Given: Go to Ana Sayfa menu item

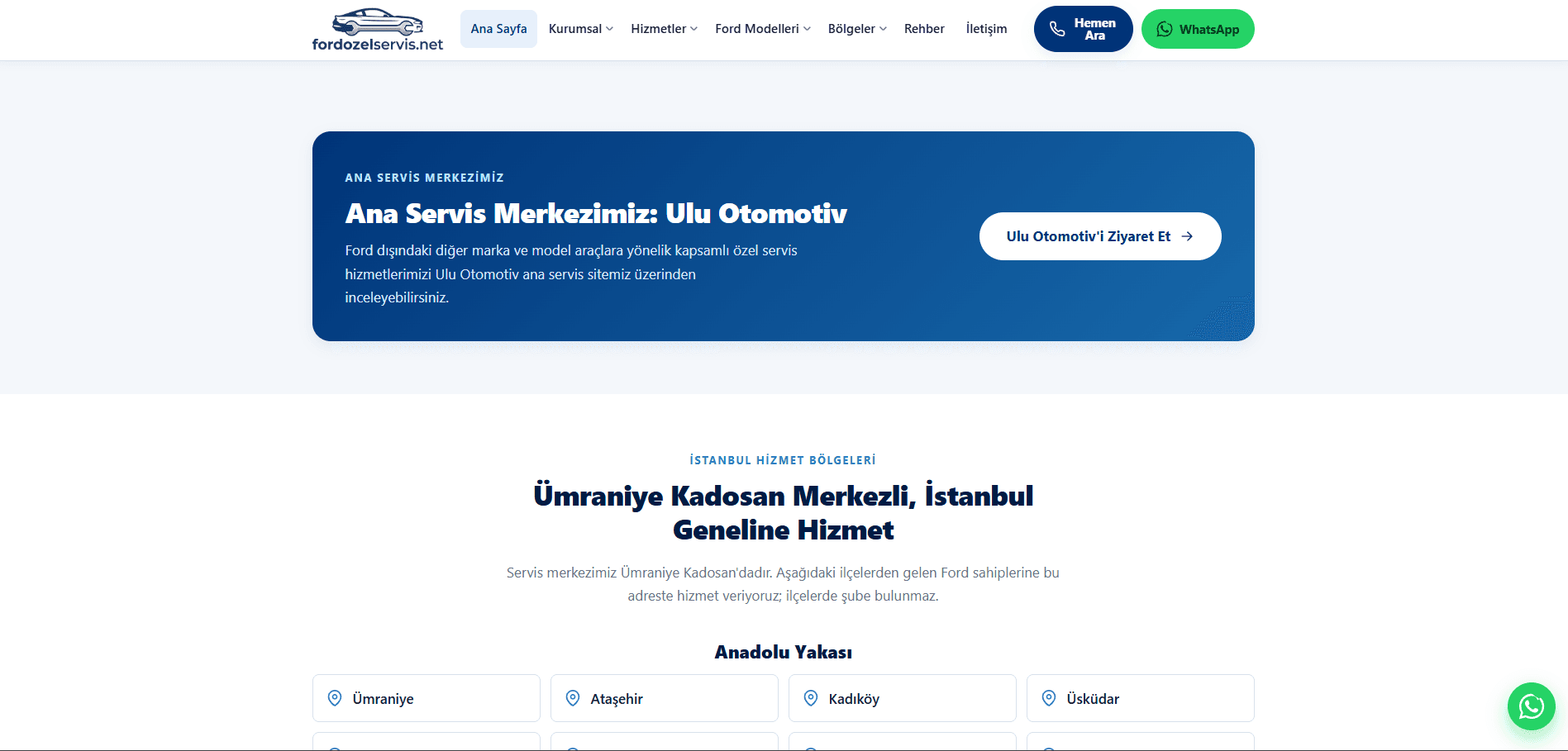Looking at the screenshot, I should coord(498,29).
